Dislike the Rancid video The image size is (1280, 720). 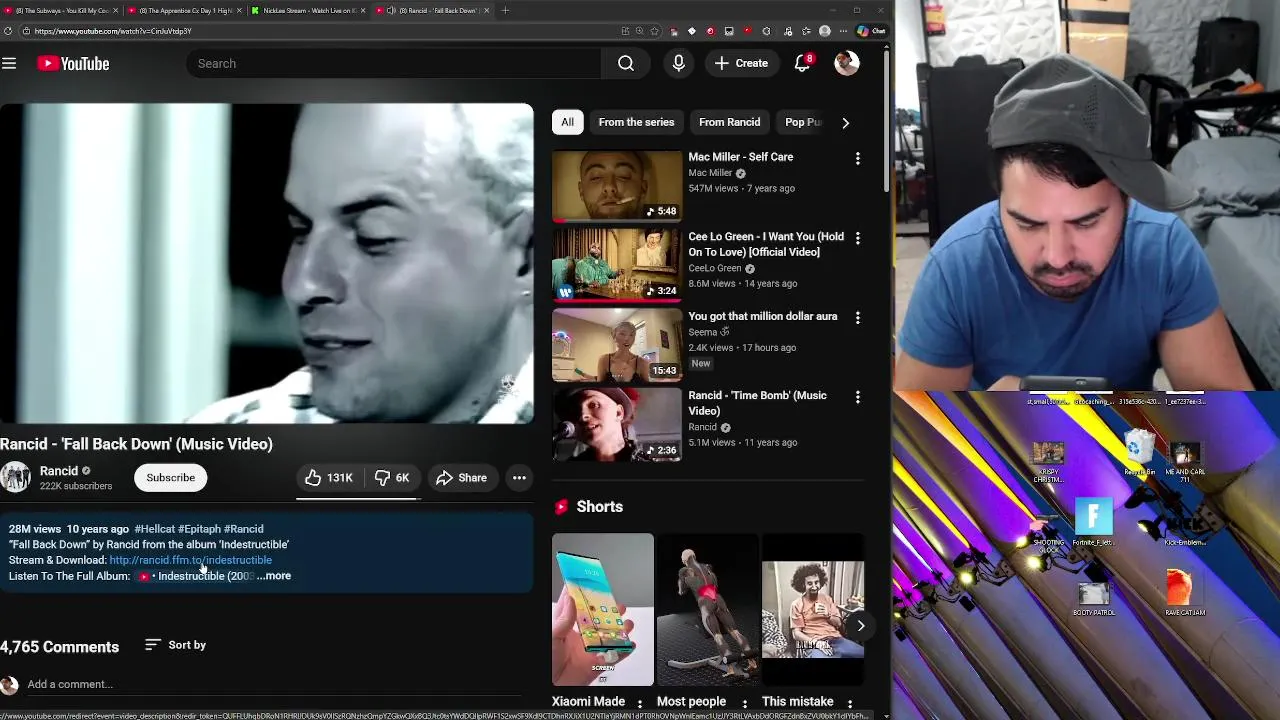point(391,478)
